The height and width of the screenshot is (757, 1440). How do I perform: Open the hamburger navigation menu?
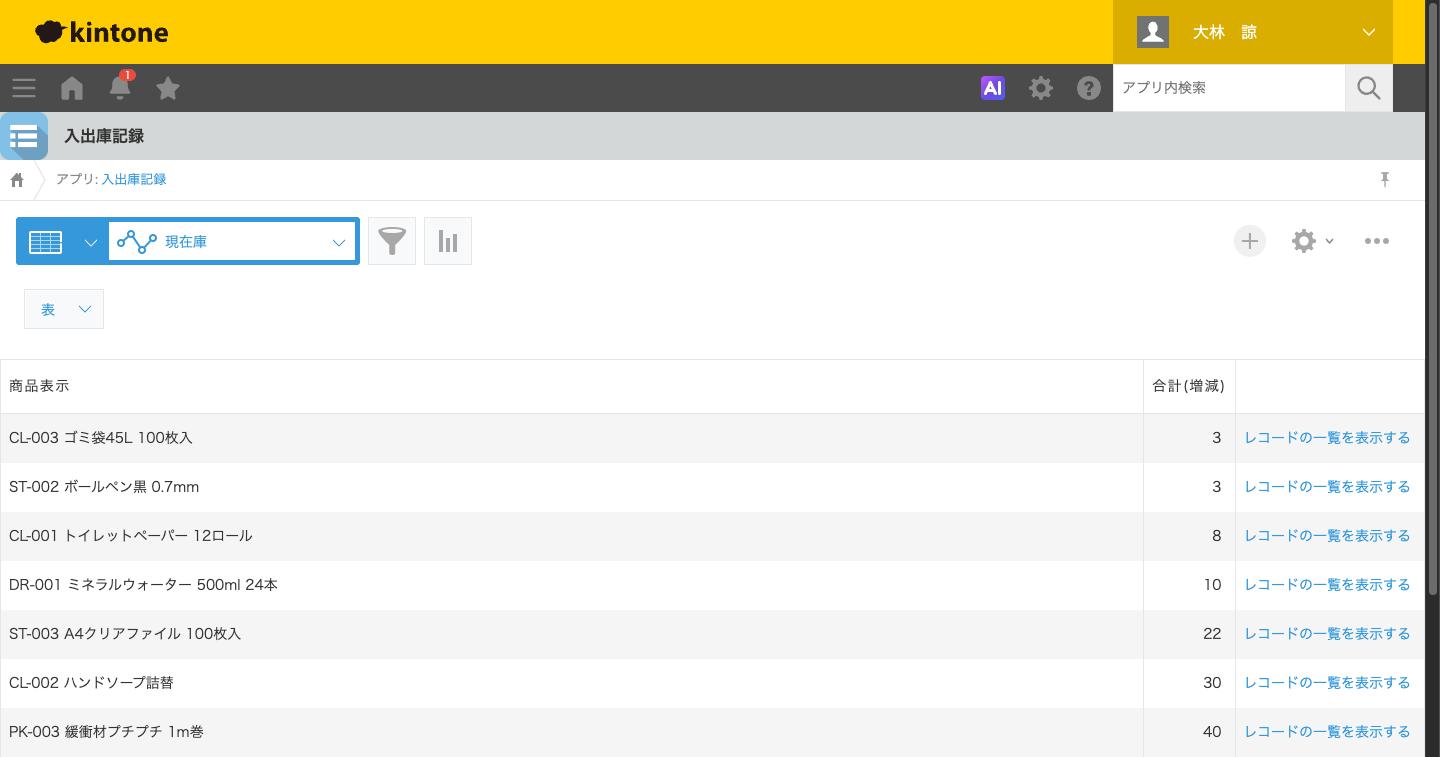[24, 88]
